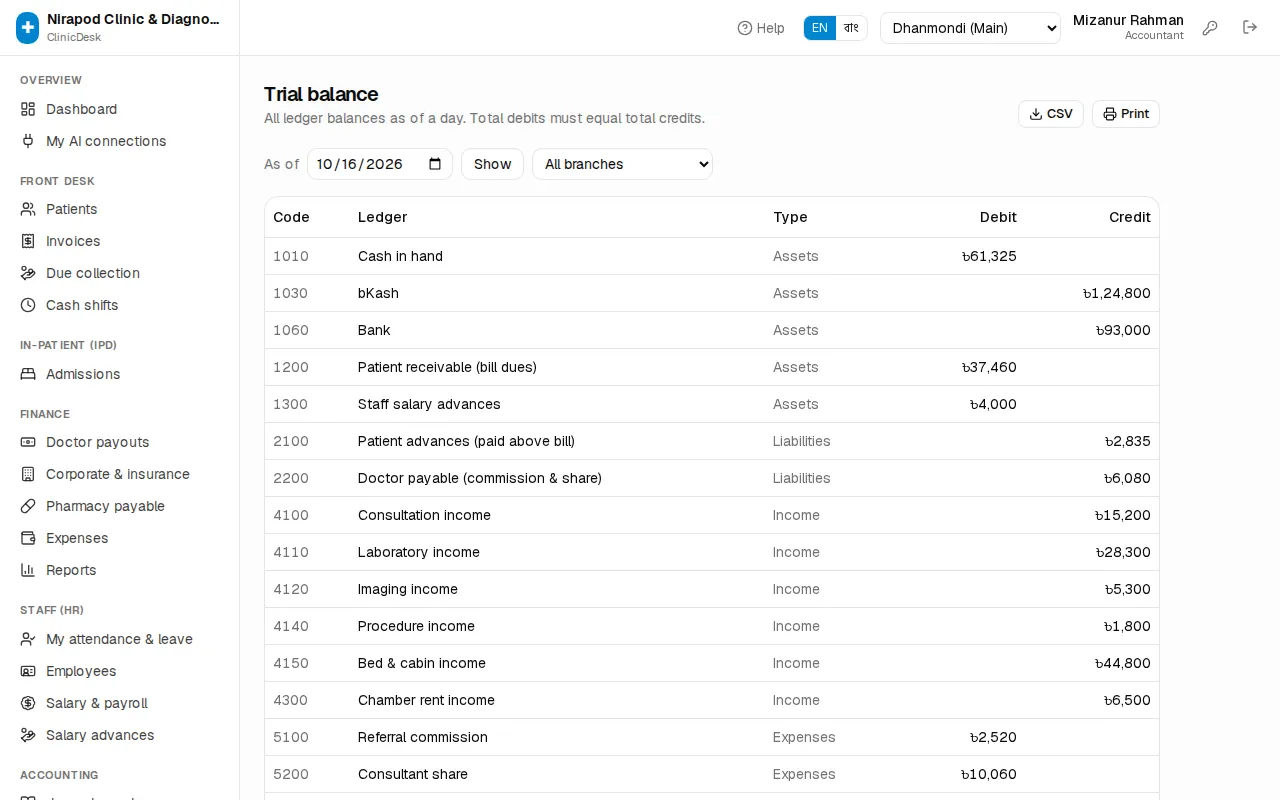Image resolution: width=1280 pixels, height=800 pixels.
Task: Click the Dashboard grid icon
Action: pos(28,109)
